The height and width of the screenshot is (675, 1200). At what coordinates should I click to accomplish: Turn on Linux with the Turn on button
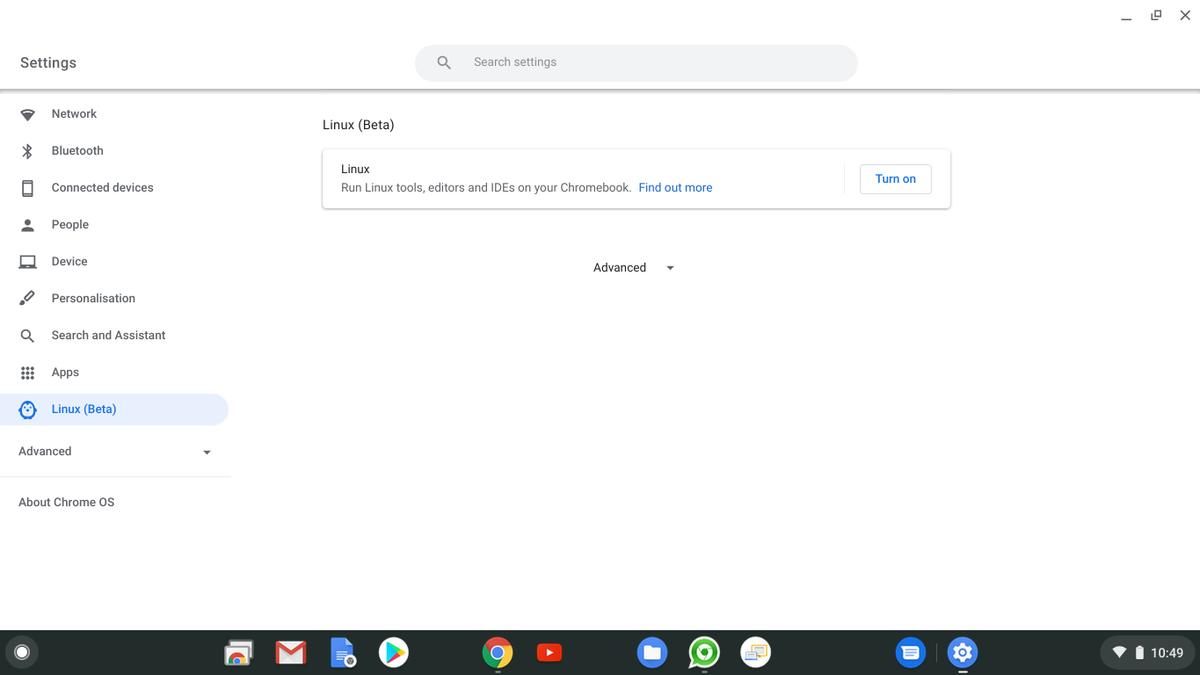pyautogui.click(x=895, y=179)
